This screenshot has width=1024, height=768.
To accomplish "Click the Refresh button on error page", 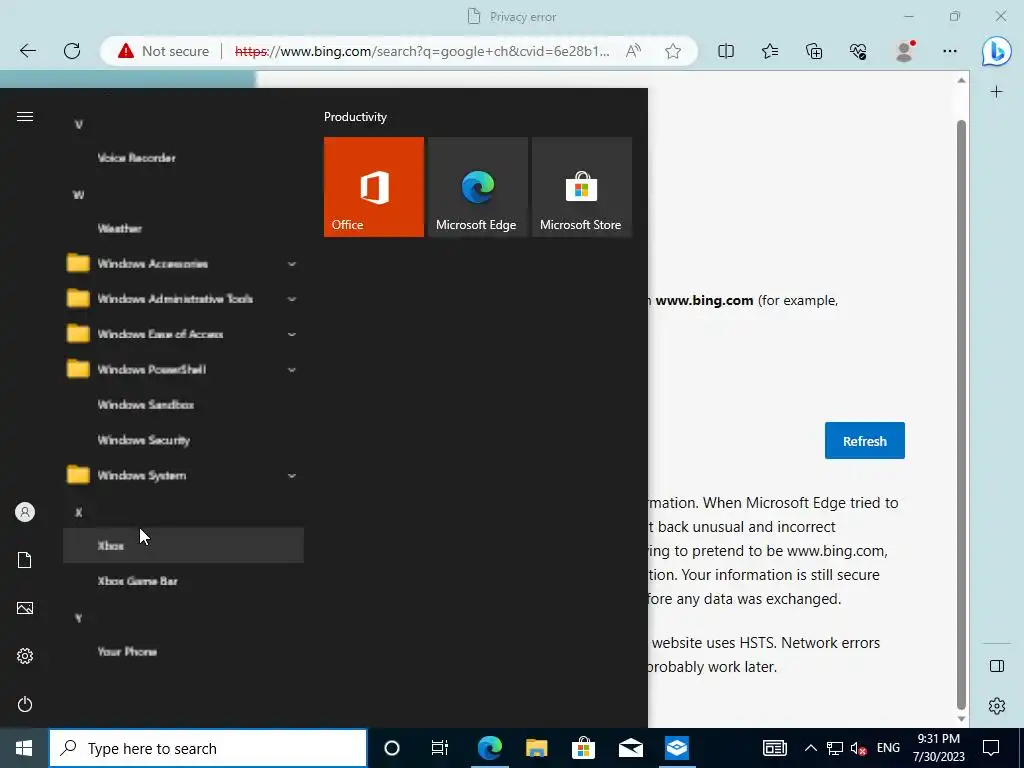I will tap(865, 441).
